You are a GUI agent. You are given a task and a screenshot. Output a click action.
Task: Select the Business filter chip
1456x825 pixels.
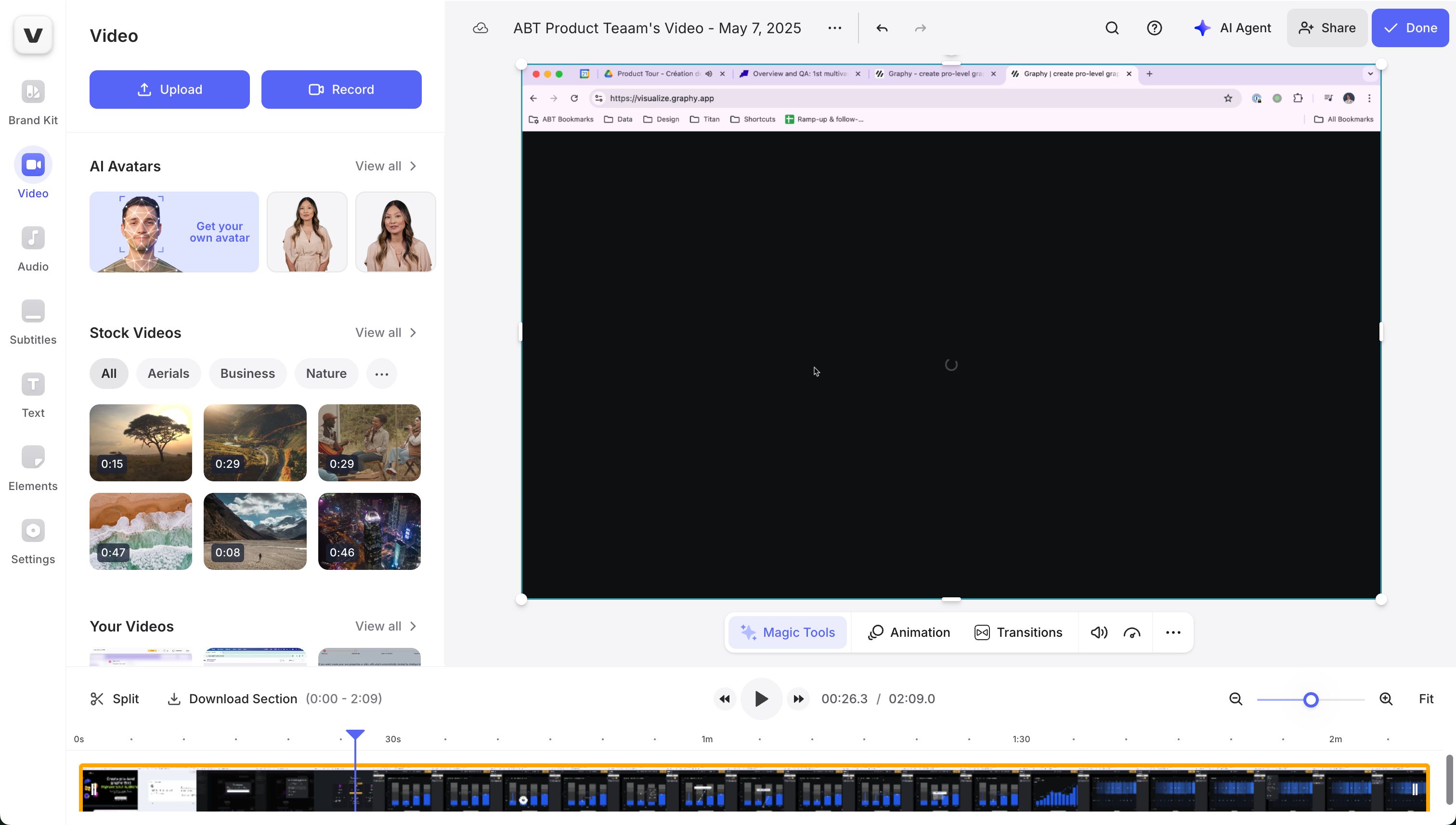[247, 374]
